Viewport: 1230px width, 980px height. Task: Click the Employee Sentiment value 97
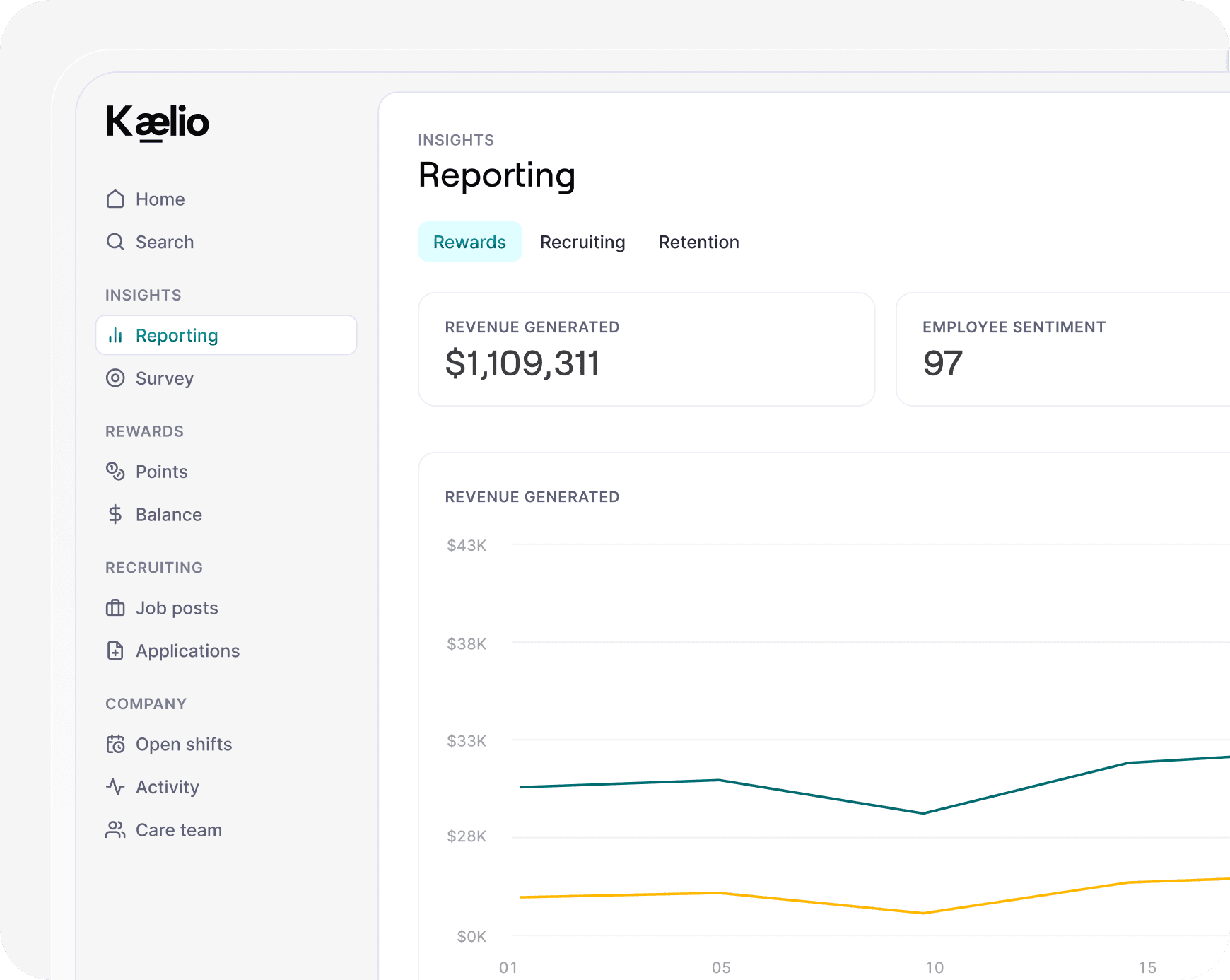pyautogui.click(x=943, y=363)
